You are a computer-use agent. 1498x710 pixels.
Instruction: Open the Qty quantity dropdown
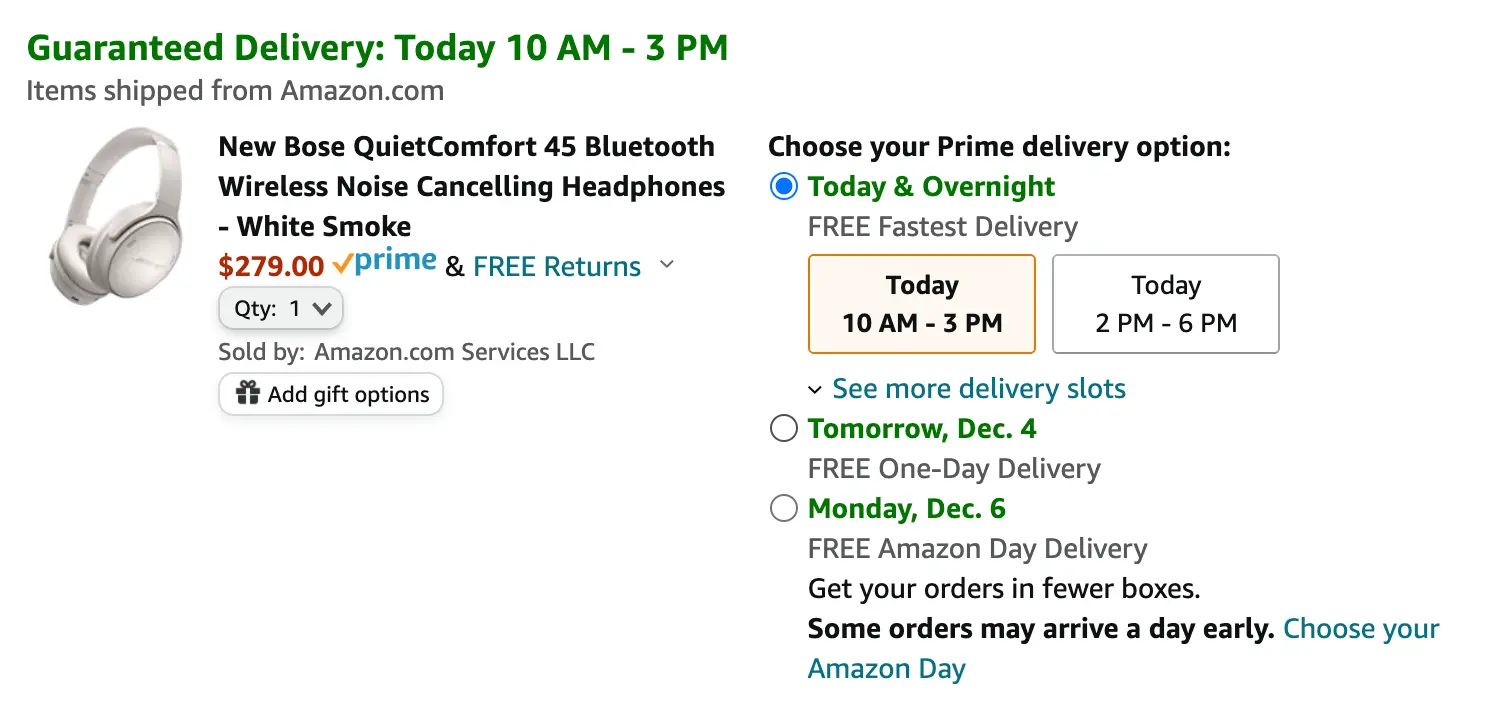pos(281,309)
